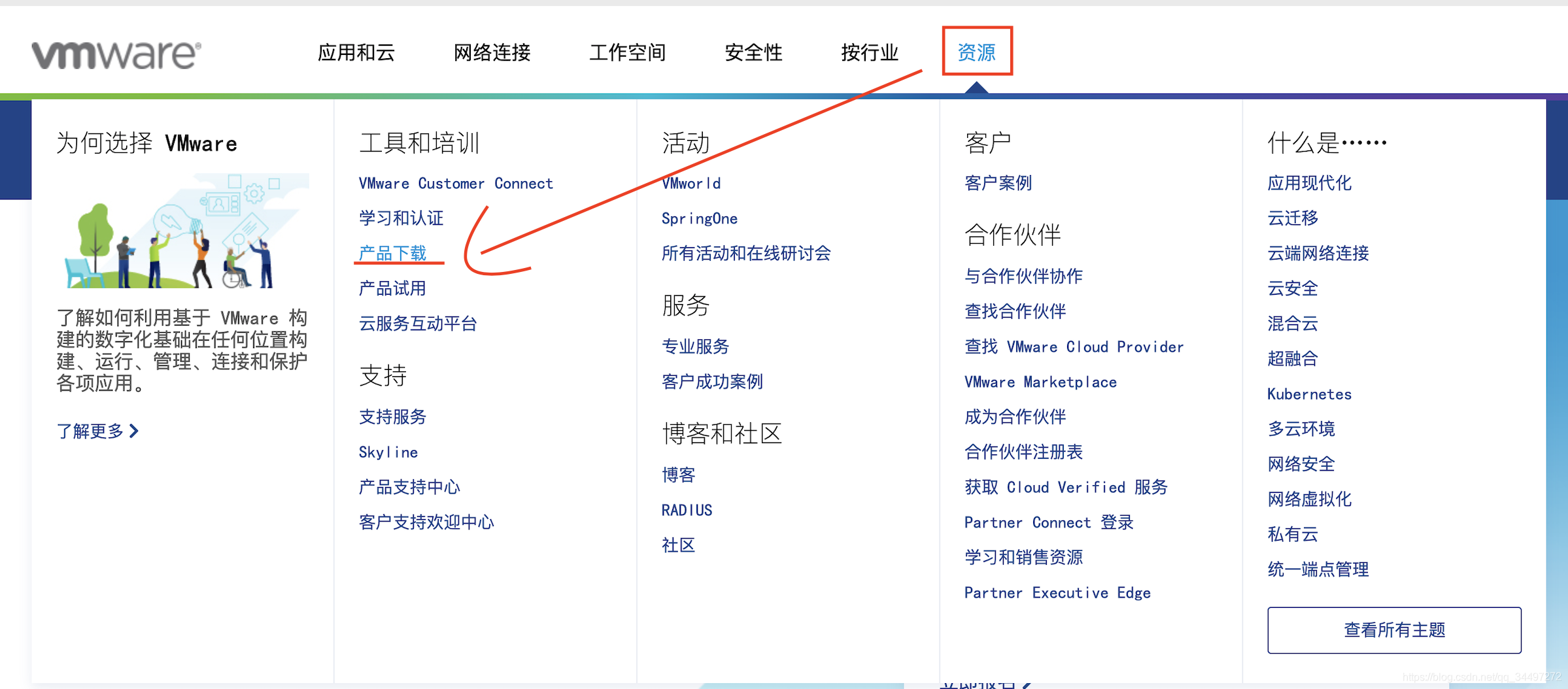Open 学习和销售资源 link
The height and width of the screenshot is (689, 1568).
(x=1024, y=557)
